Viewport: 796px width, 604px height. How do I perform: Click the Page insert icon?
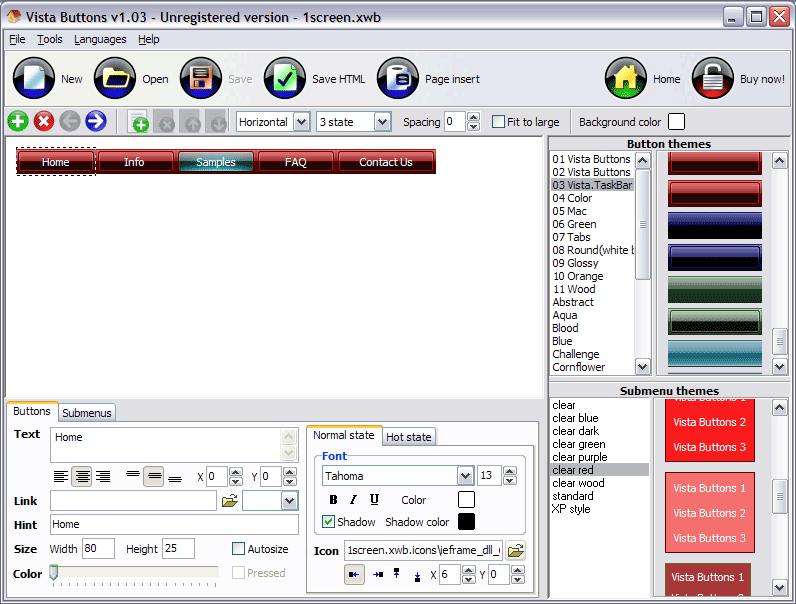398,78
